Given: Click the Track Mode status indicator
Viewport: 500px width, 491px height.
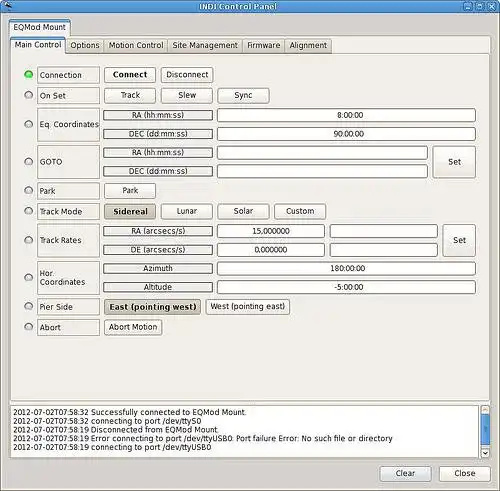Looking at the screenshot, I should tap(29, 211).
